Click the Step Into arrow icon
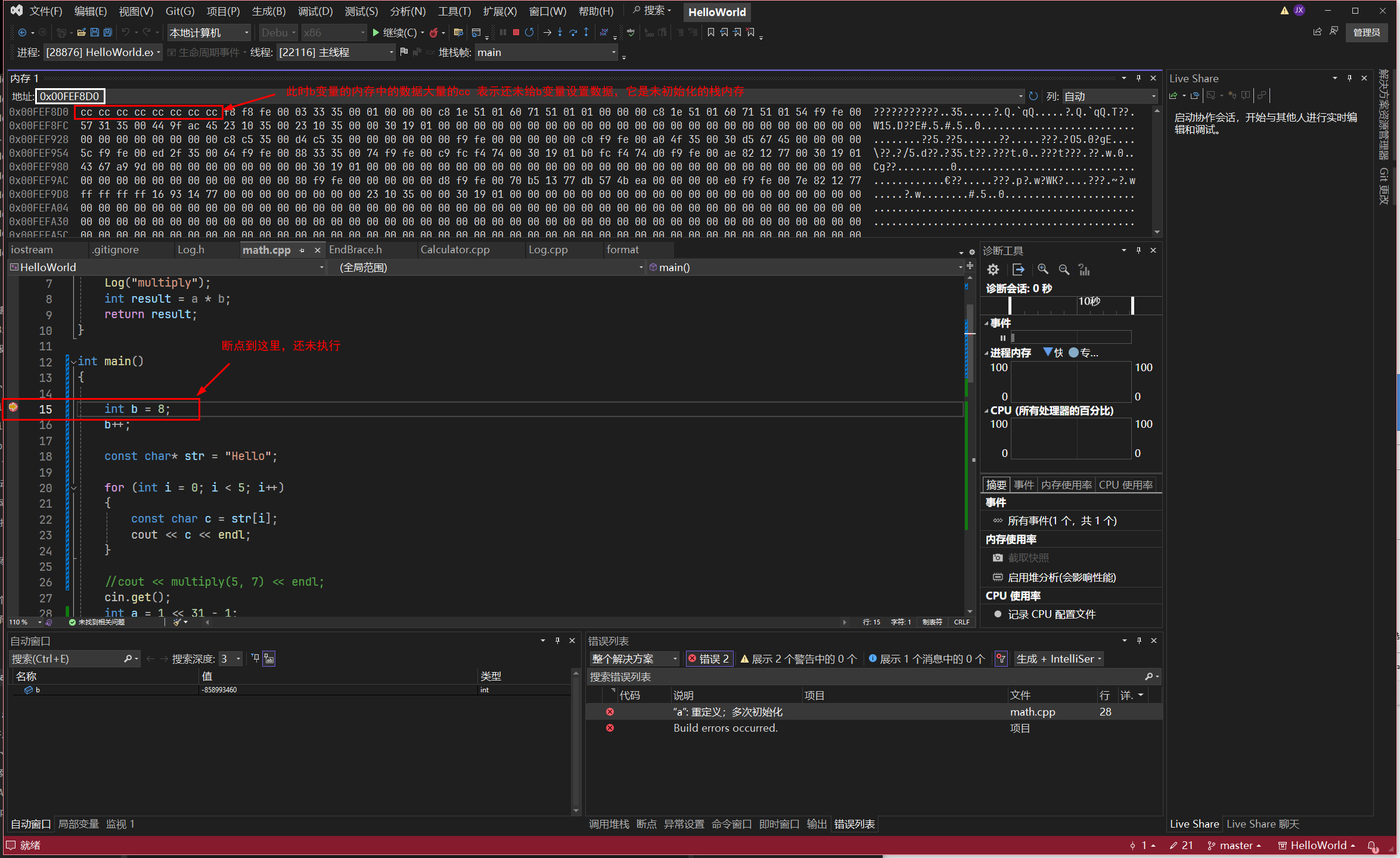 pos(560,33)
